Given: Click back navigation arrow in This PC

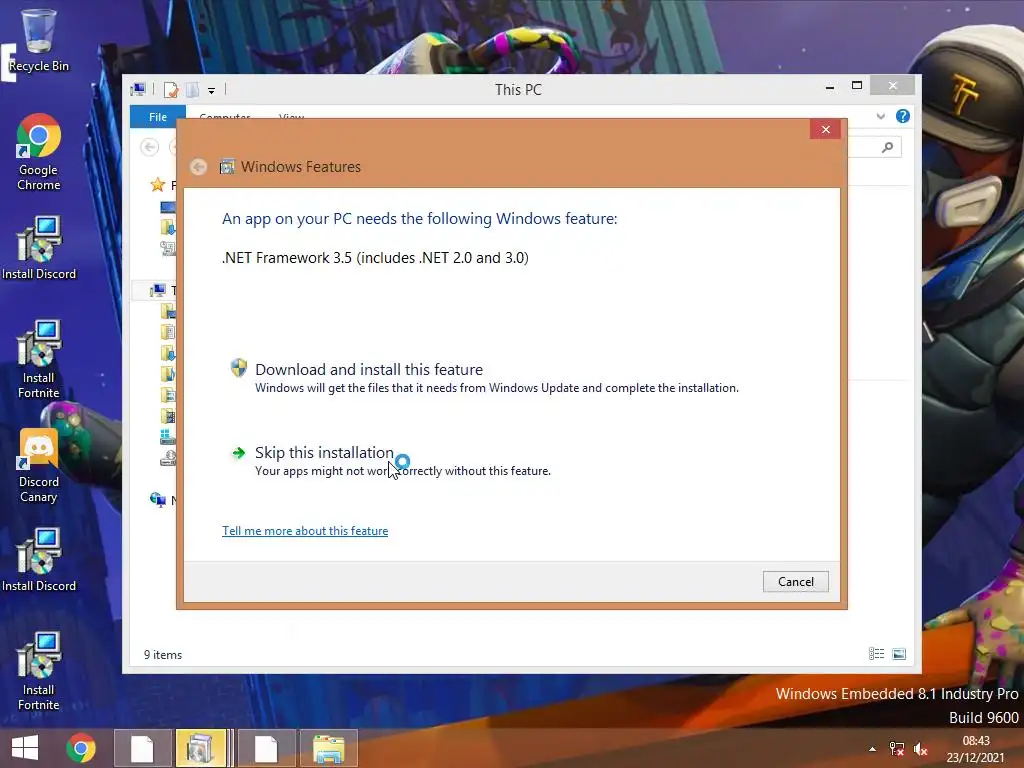Looking at the screenshot, I should pyautogui.click(x=150, y=147).
